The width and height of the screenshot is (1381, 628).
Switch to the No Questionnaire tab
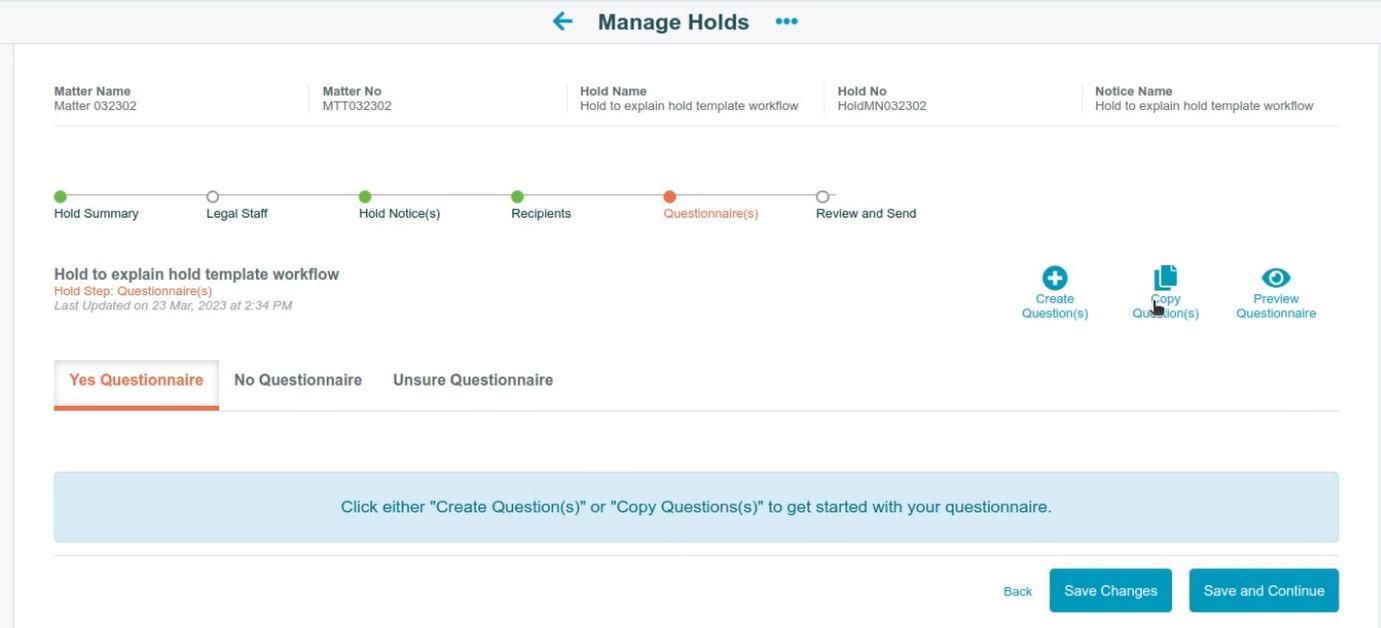298,381
